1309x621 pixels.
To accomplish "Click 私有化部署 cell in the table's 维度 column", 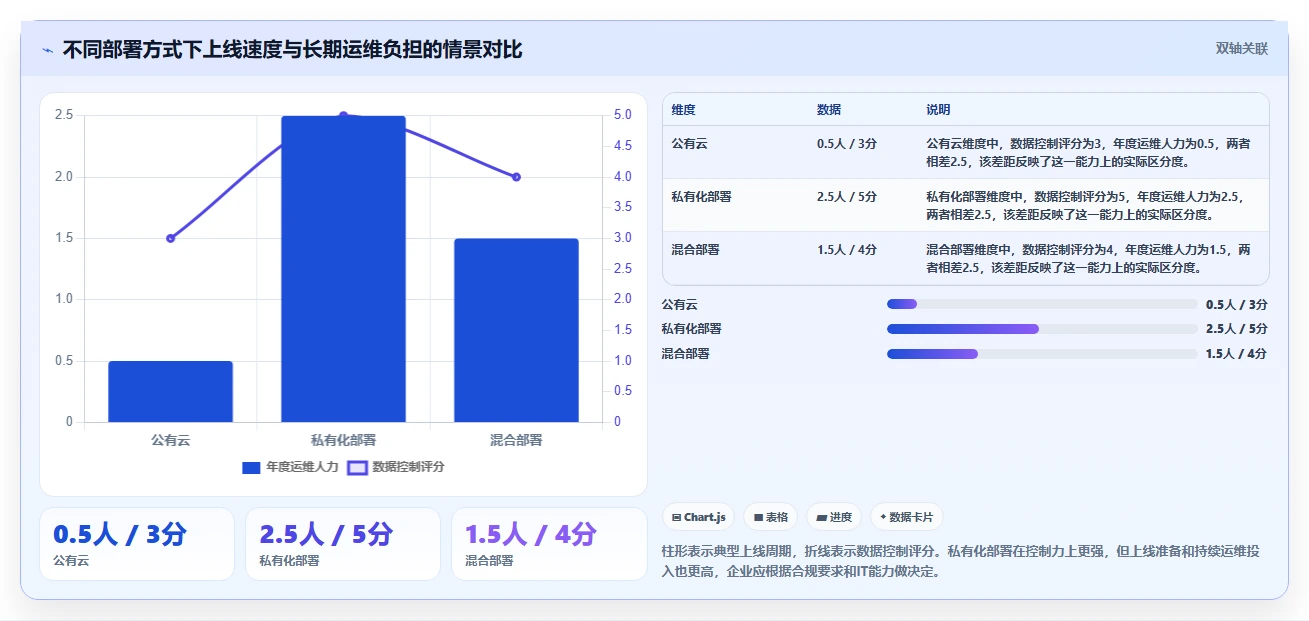I will point(702,197).
